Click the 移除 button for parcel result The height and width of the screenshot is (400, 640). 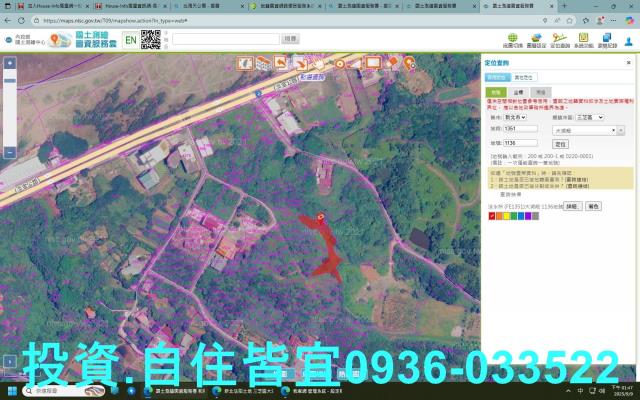coord(593,205)
